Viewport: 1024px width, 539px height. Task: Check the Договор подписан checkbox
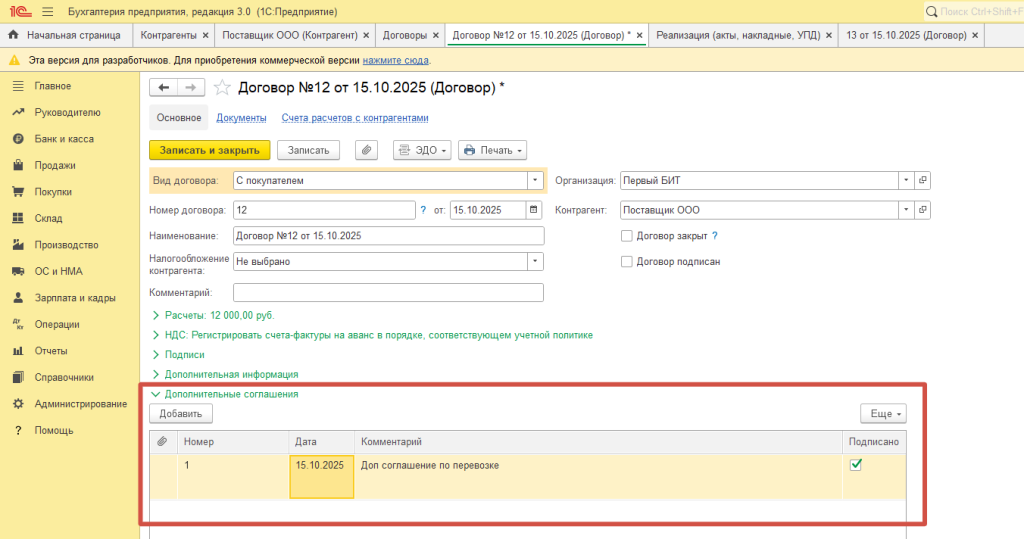tap(627, 262)
